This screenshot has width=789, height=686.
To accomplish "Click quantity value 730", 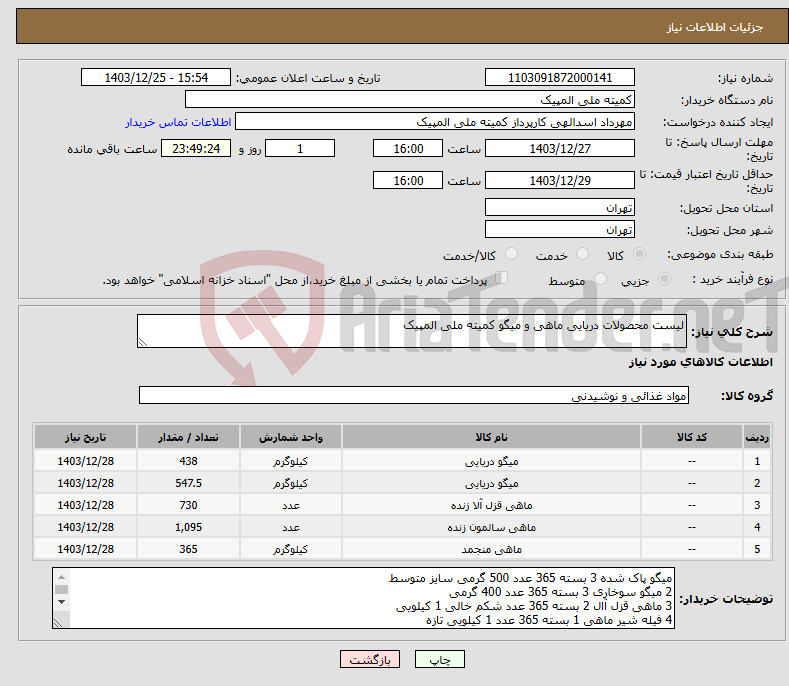I will [x=188, y=505].
